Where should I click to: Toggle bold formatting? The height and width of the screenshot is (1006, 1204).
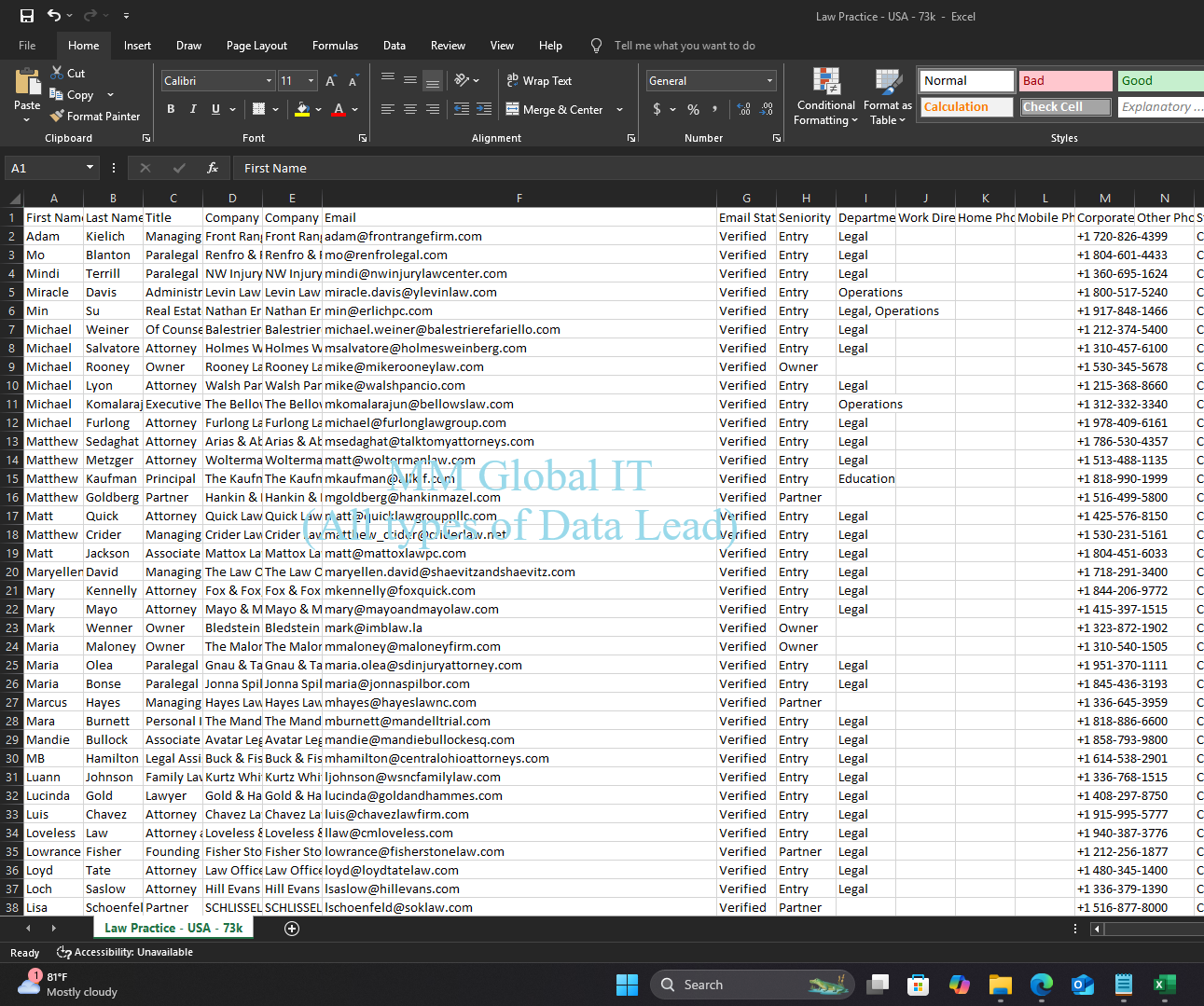coord(171,109)
